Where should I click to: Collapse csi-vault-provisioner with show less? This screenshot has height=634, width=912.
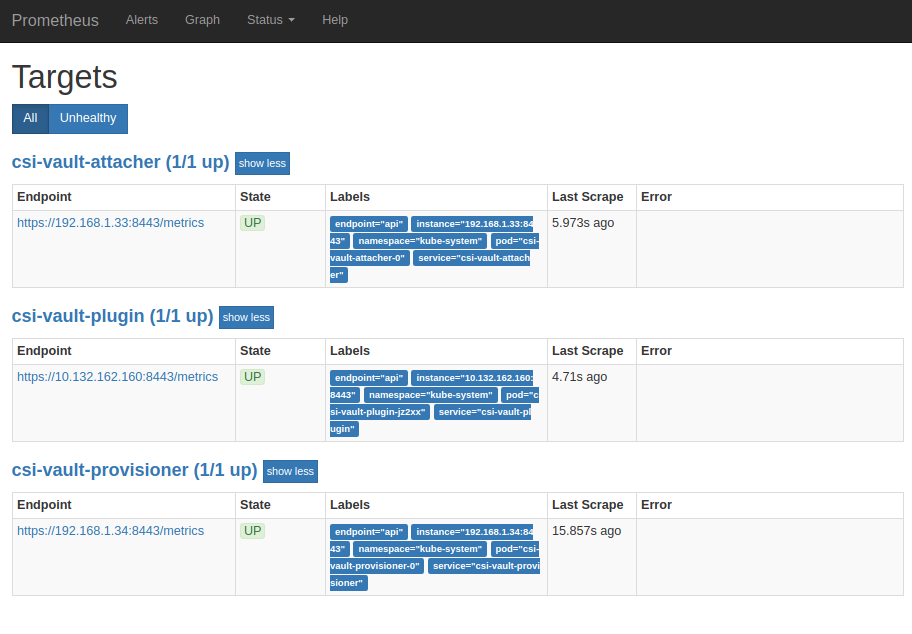[290, 472]
